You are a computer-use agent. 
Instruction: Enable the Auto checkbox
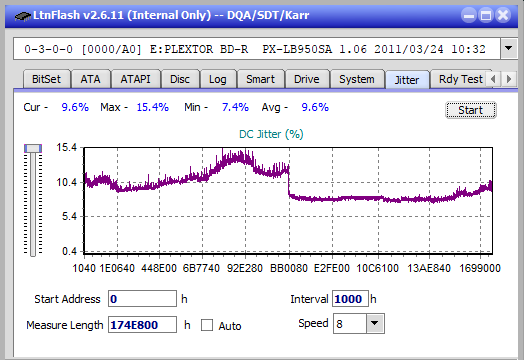pyautogui.click(x=207, y=325)
